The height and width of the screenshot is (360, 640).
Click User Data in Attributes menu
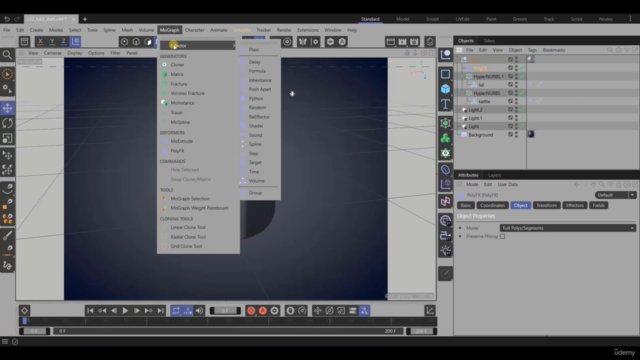tap(508, 184)
